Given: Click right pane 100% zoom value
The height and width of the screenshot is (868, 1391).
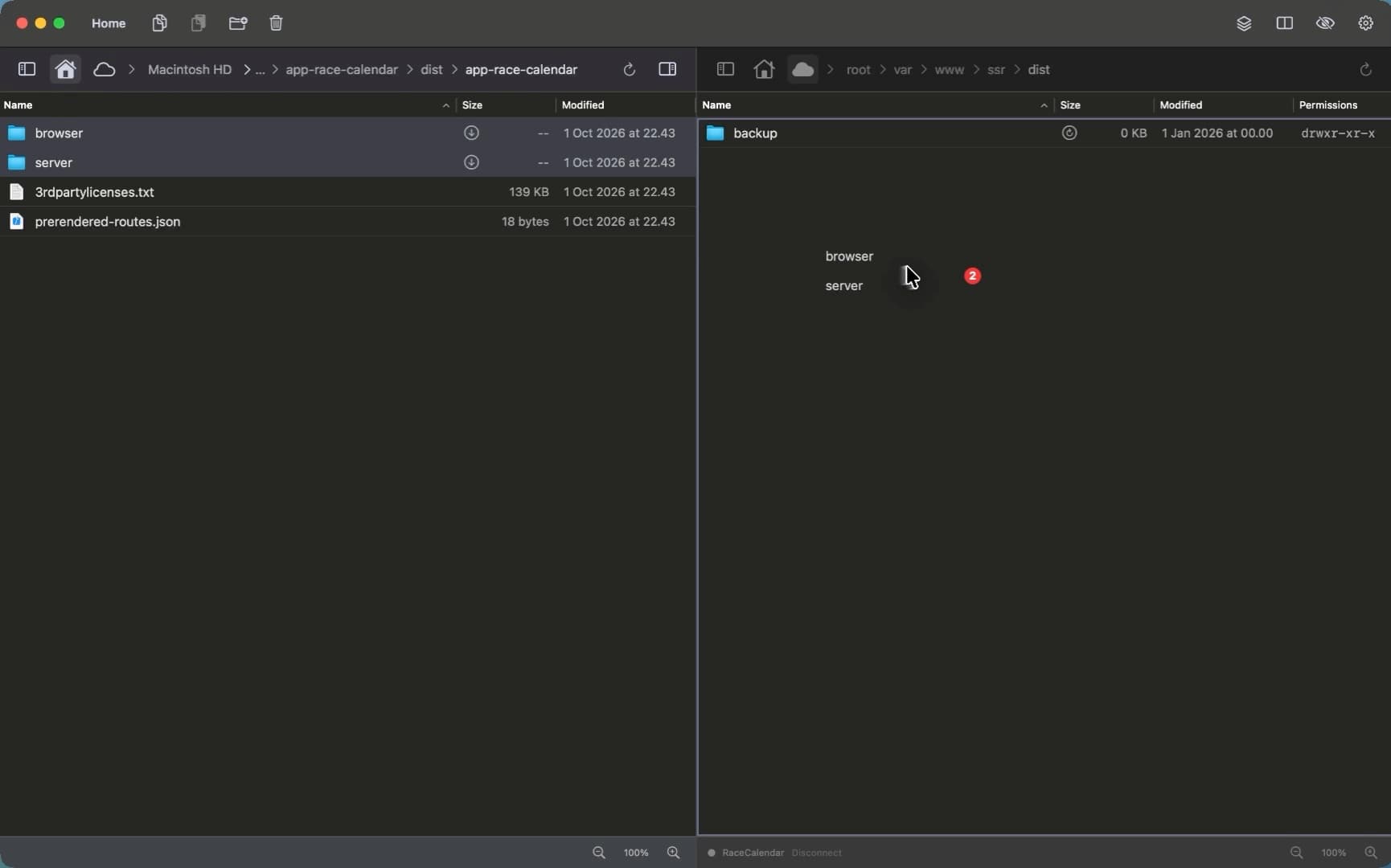Looking at the screenshot, I should coord(1333,853).
